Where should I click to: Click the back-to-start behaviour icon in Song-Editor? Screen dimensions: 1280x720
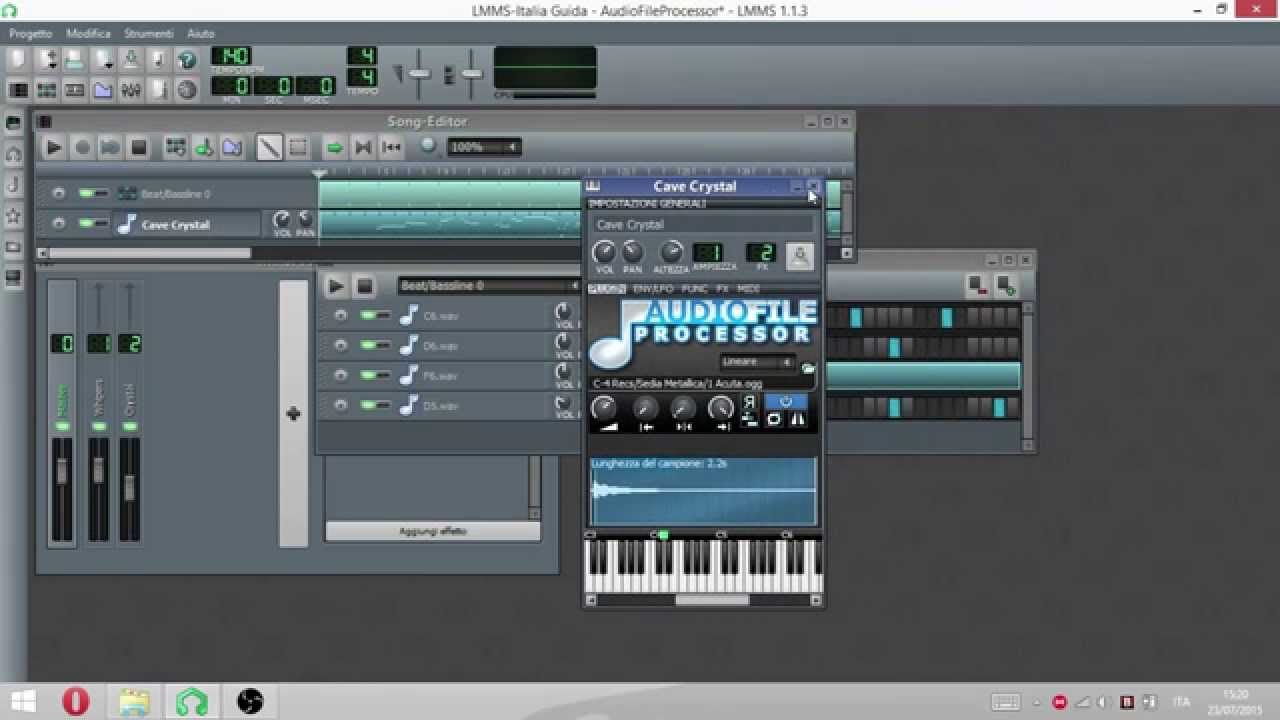point(391,147)
